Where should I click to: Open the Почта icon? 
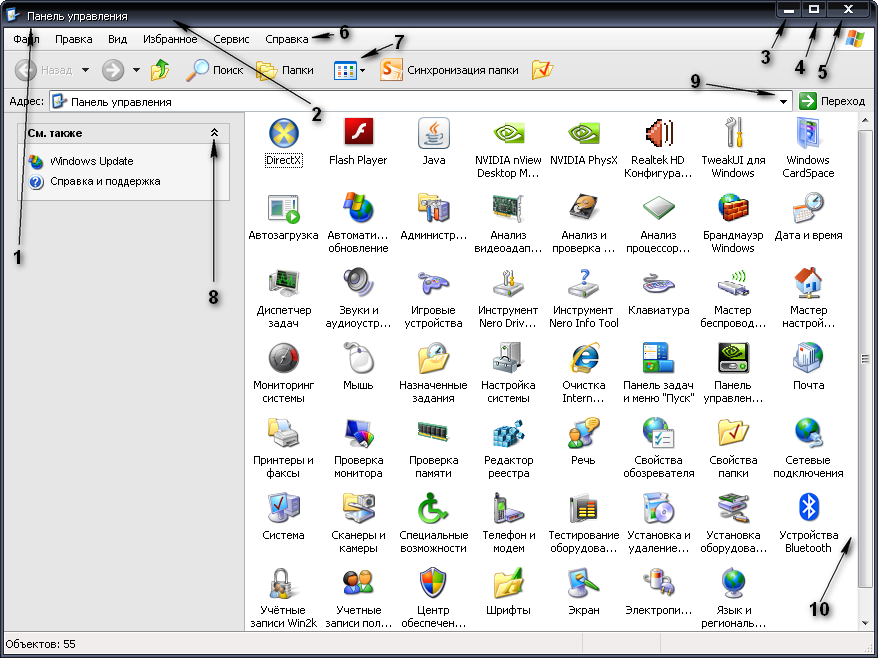click(808, 358)
